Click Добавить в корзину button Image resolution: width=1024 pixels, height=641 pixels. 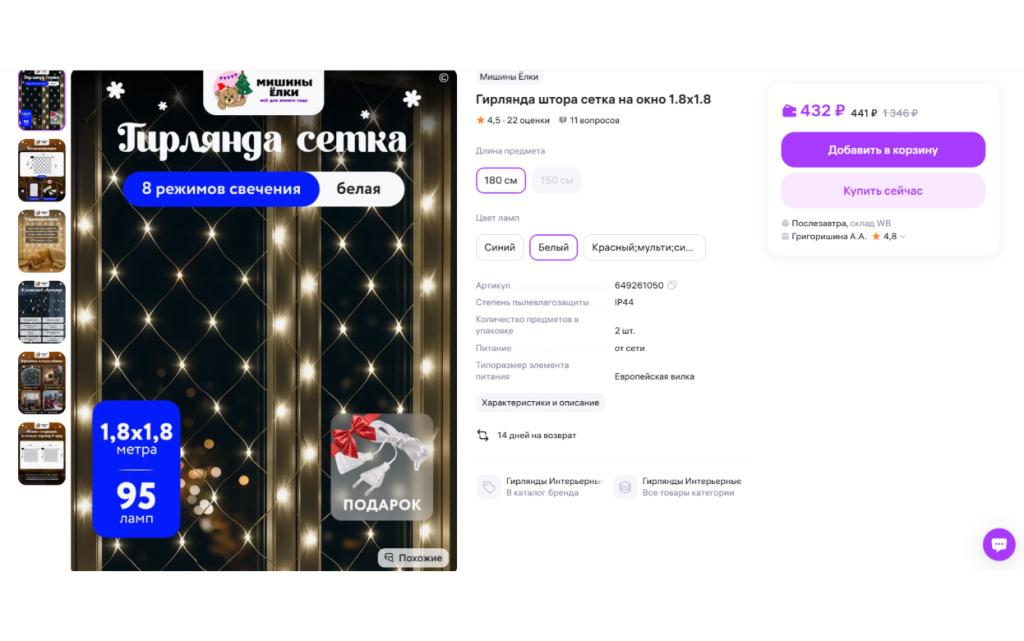pos(883,149)
